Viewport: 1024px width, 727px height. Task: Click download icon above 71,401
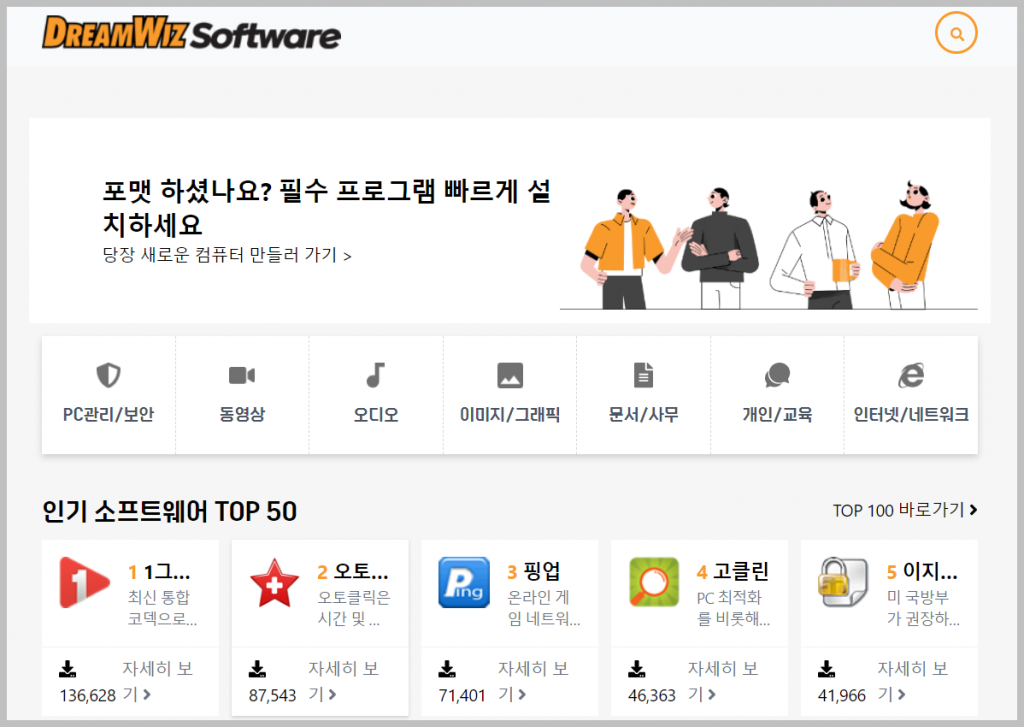point(447,669)
